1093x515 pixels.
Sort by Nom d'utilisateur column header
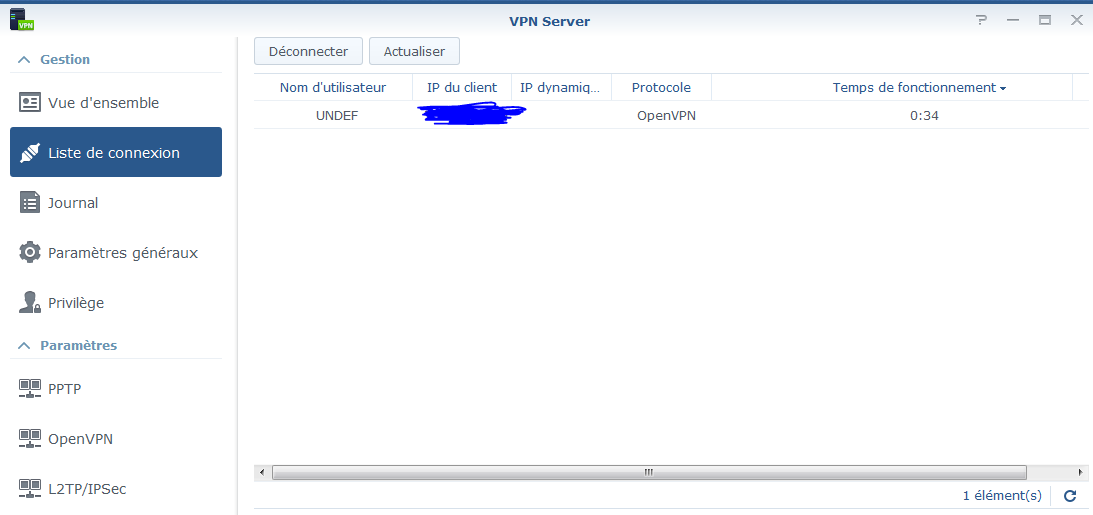333,87
